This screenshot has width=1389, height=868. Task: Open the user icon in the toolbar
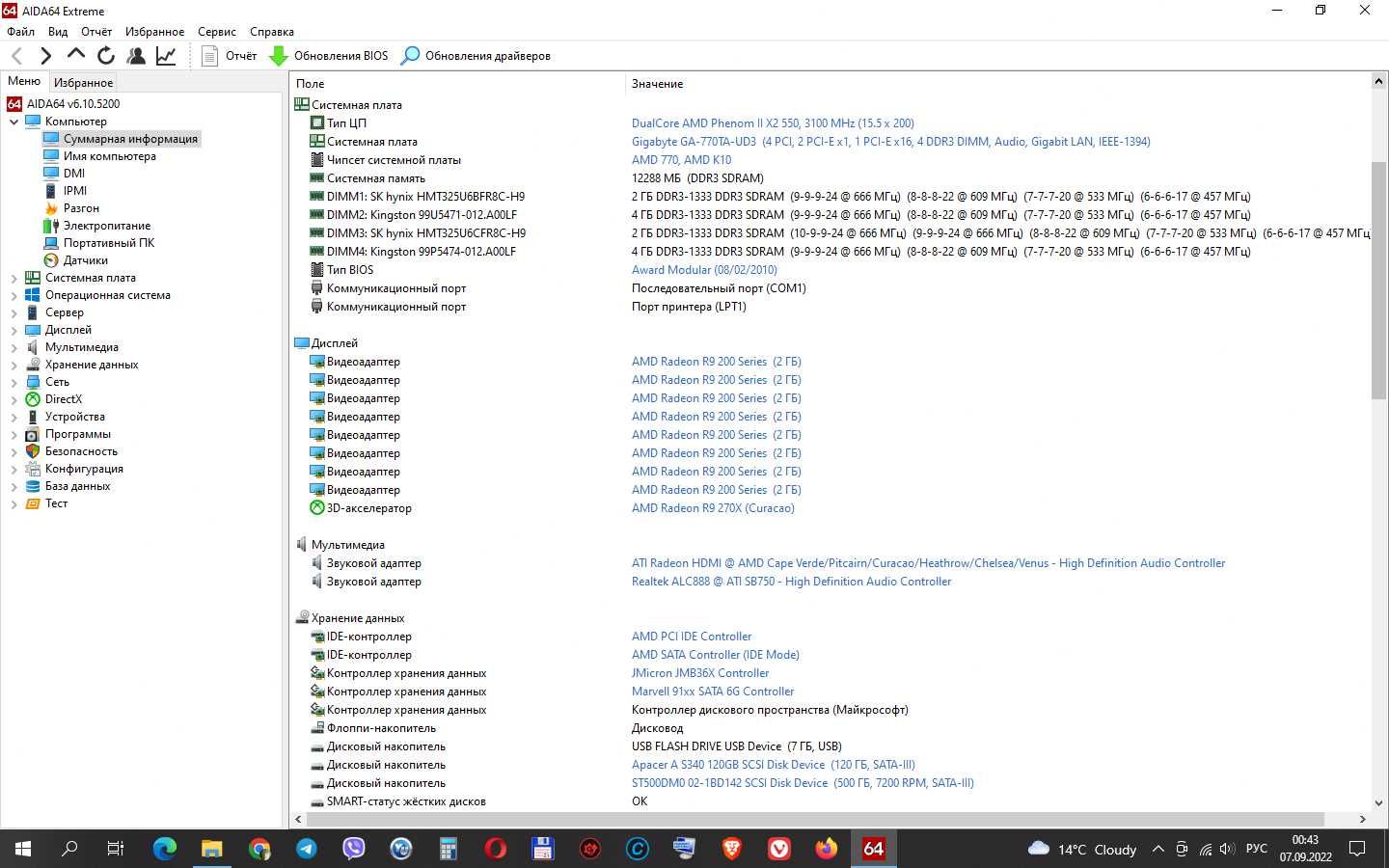(136, 56)
